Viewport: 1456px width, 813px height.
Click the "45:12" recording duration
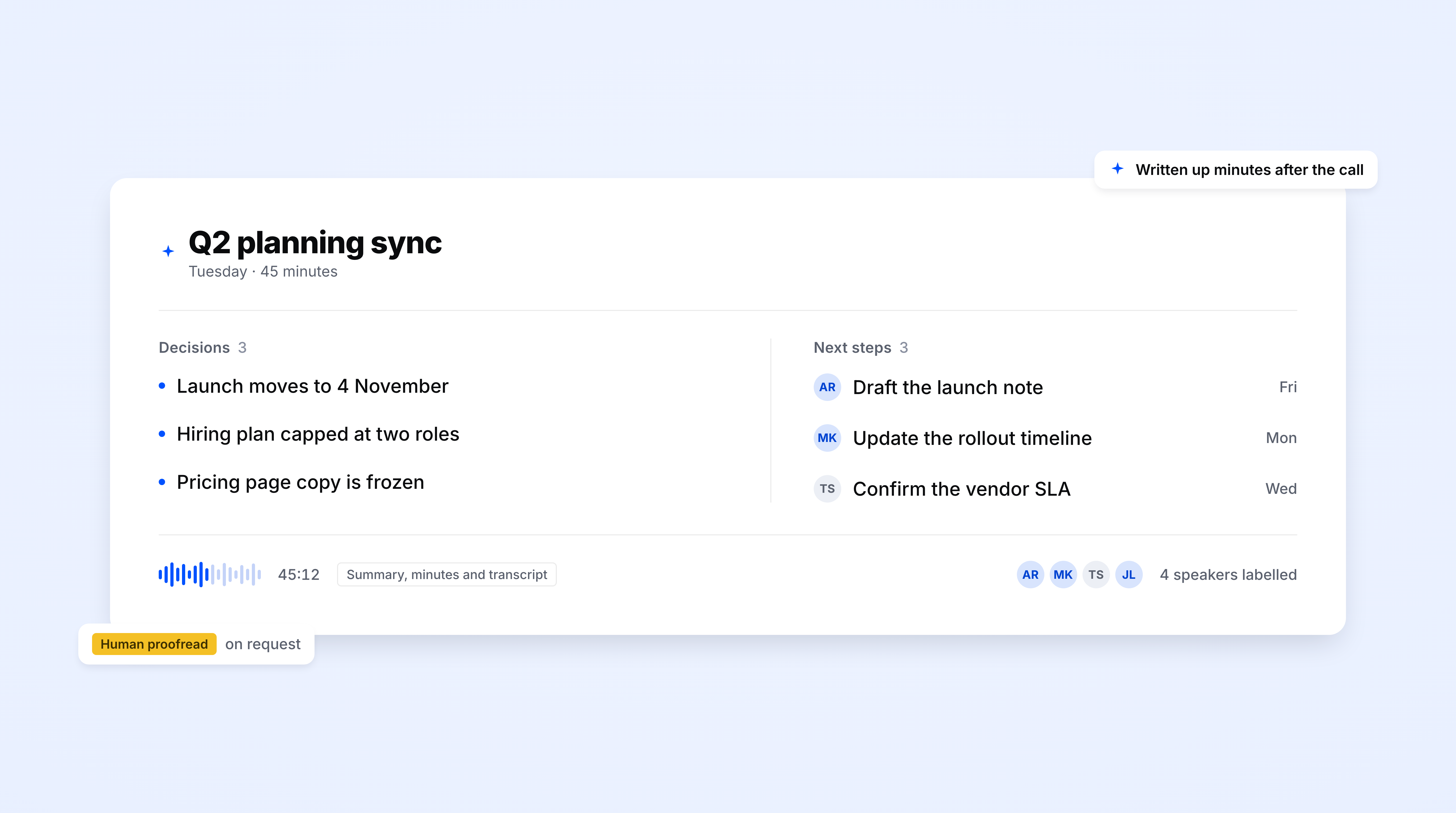point(298,575)
